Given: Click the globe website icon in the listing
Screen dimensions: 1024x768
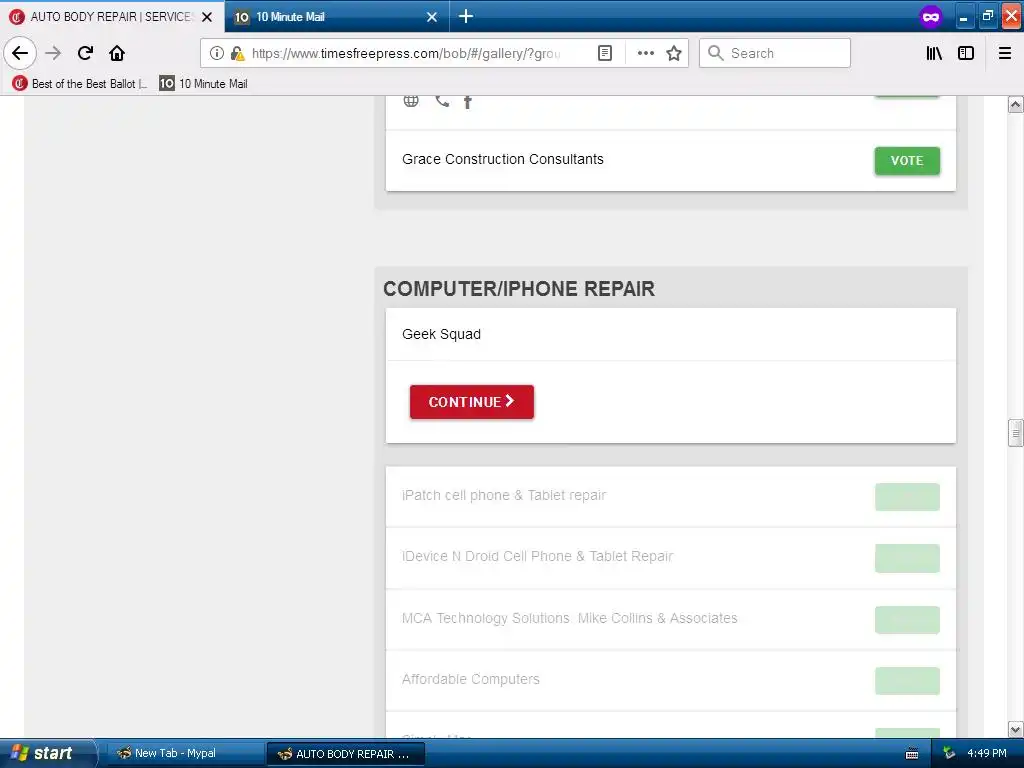Looking at the screenshot, I should [411, 101].
